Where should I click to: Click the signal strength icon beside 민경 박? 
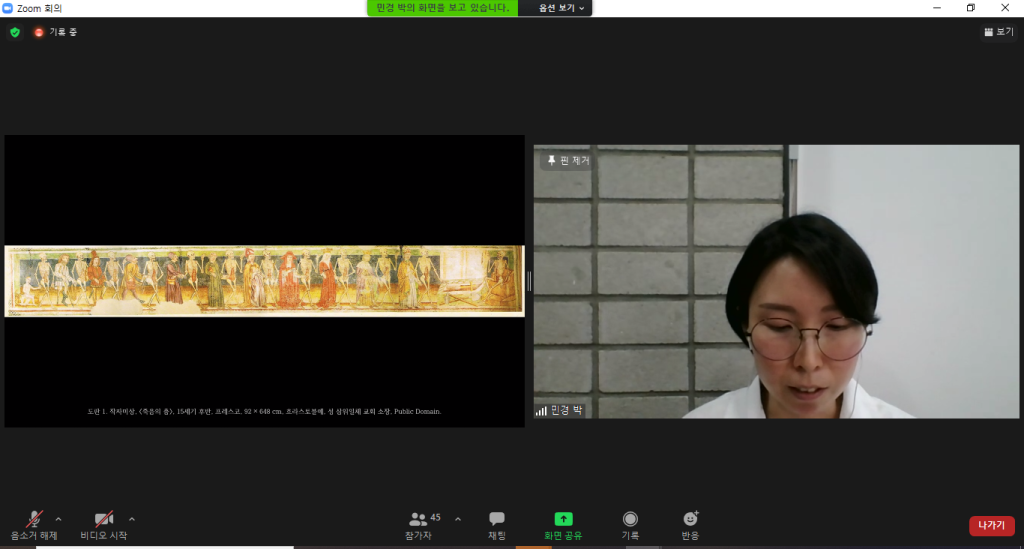click(x=541, y=411)
